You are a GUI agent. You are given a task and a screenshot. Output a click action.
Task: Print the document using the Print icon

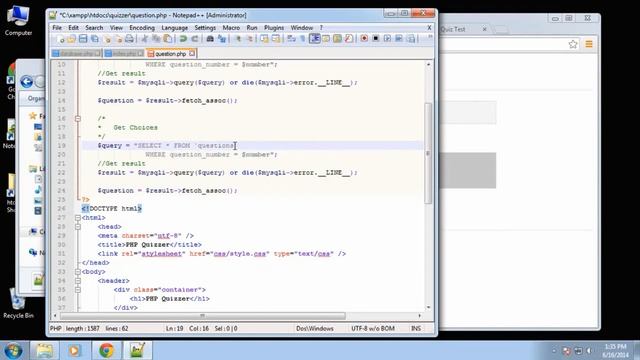[129, 39]
